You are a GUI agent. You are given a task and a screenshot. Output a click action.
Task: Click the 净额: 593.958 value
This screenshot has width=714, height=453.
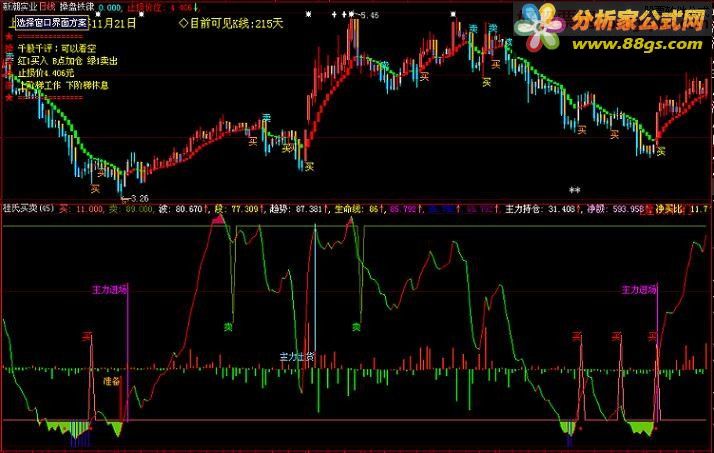click(x=615, y=209)
